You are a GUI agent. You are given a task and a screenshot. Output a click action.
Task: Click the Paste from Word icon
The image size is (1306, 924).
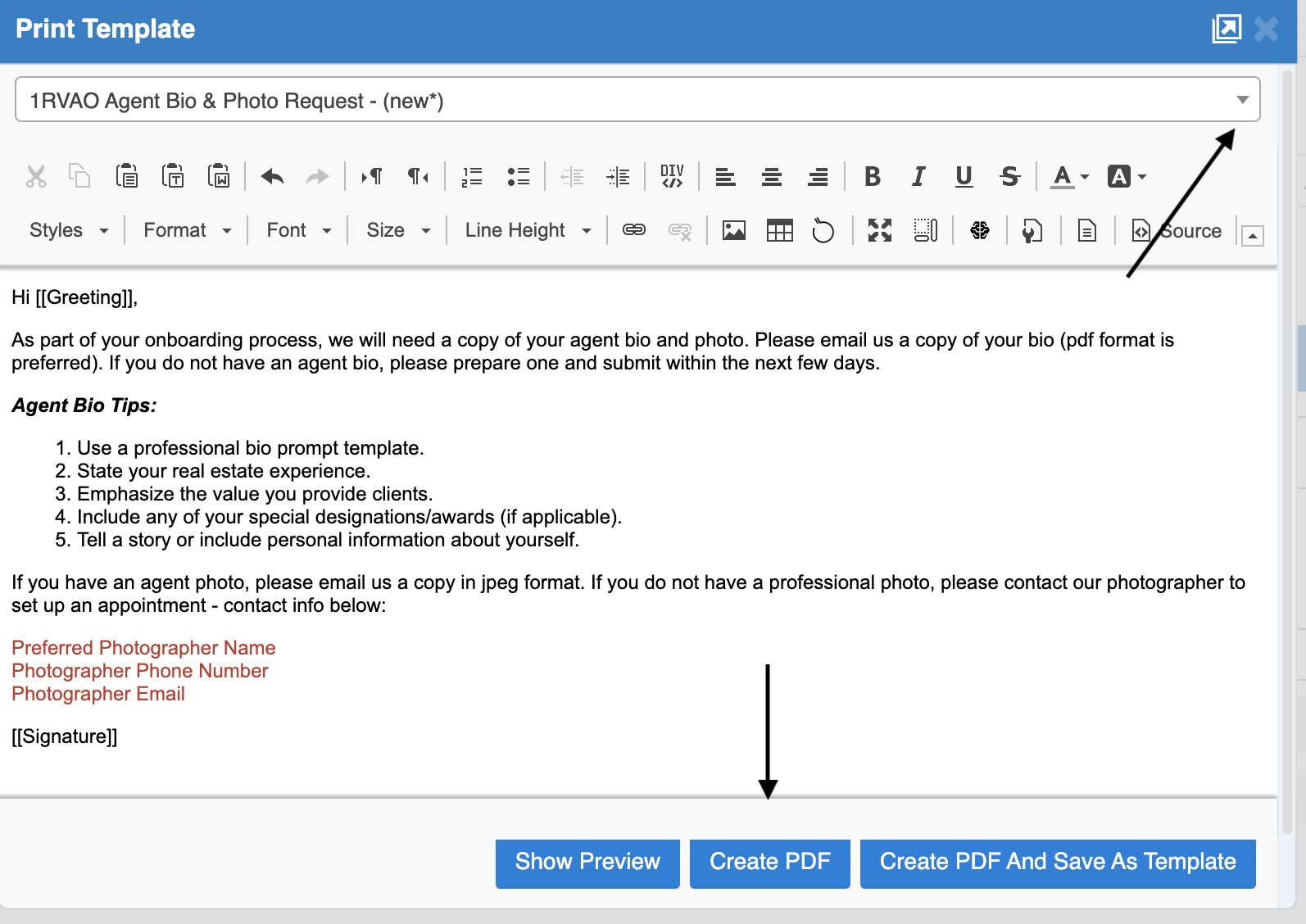219,176
